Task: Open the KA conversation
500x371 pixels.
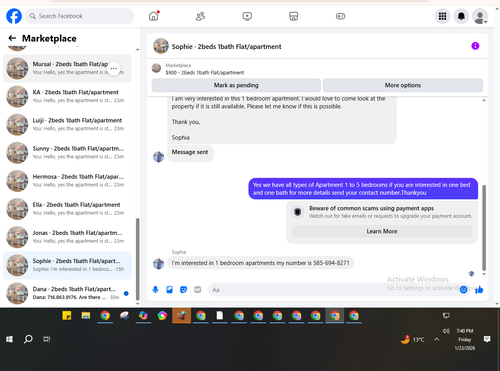Action: (67, 96)
